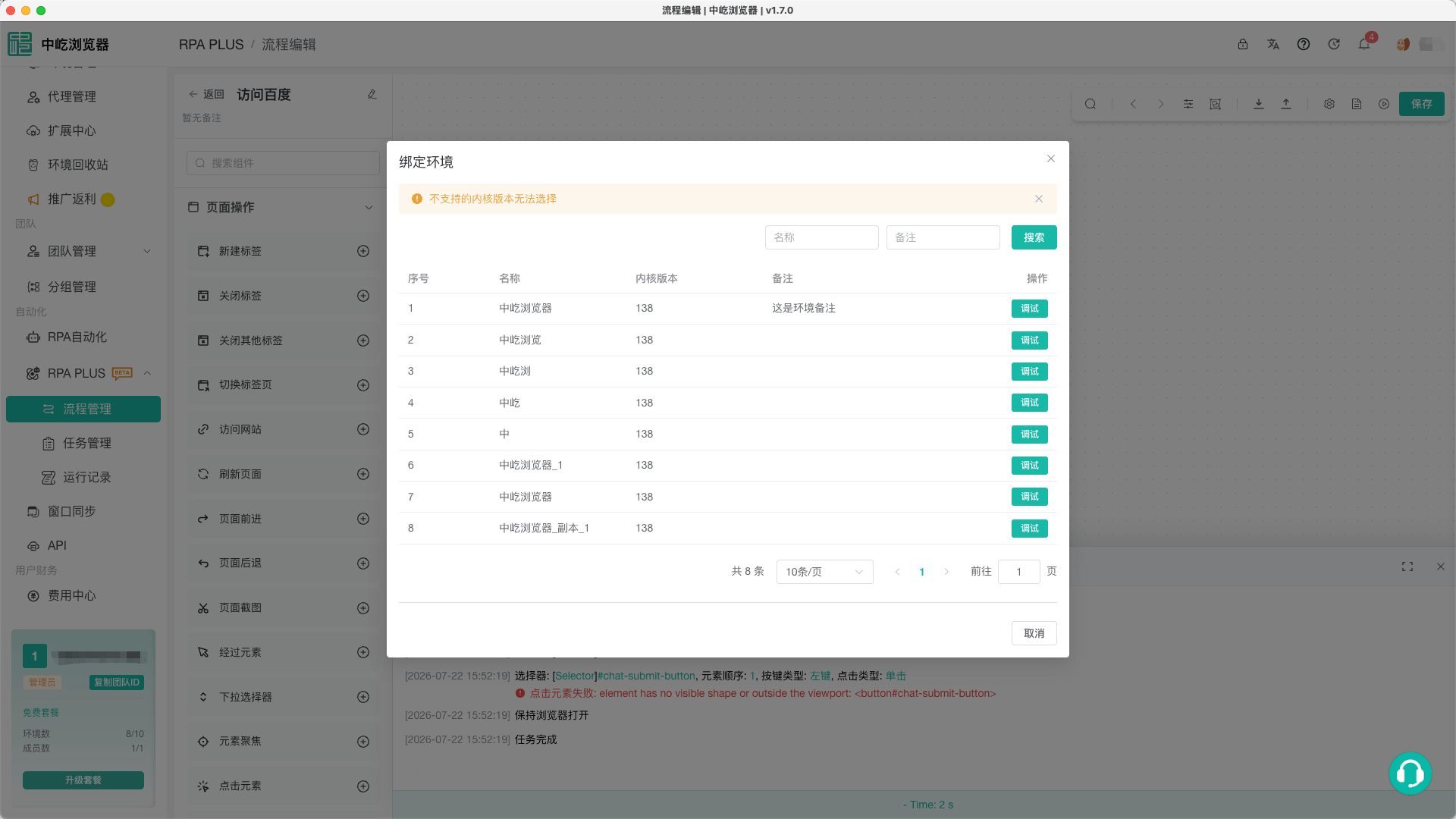The height and width of the screenshot is (819, 1456).
Task: Open the customer support headset bubble
Action: point(1410,773)
